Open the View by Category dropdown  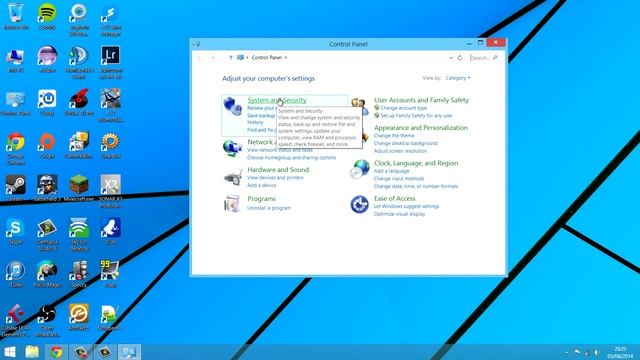click(458, 78)
